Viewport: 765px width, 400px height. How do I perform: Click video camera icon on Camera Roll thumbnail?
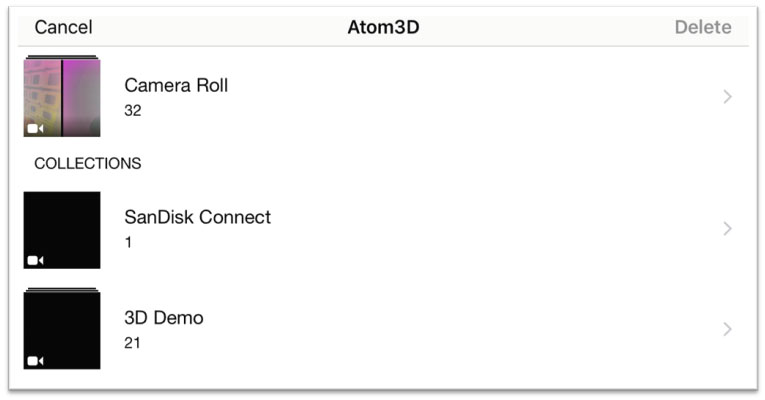coord(35,129)
